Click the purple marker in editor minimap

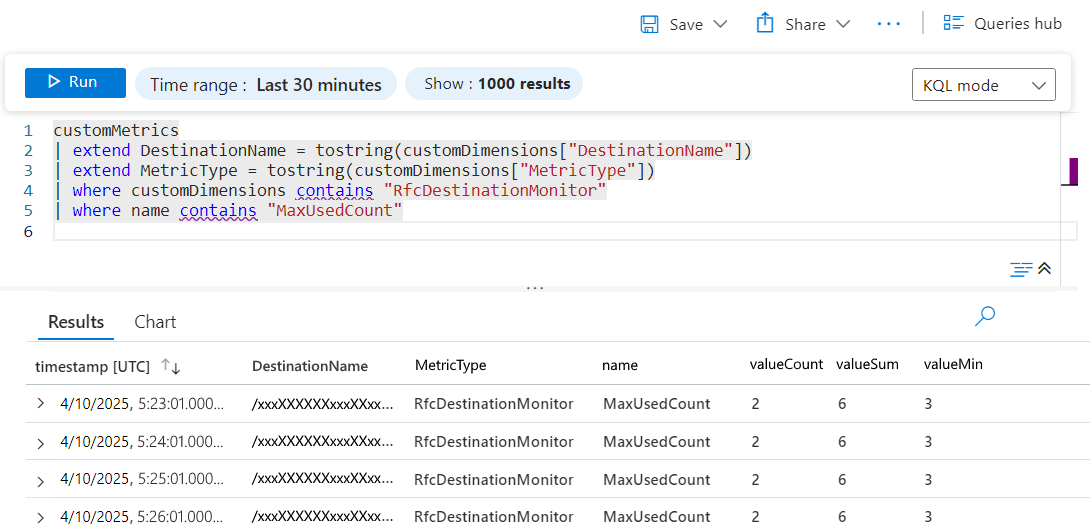1074,171
